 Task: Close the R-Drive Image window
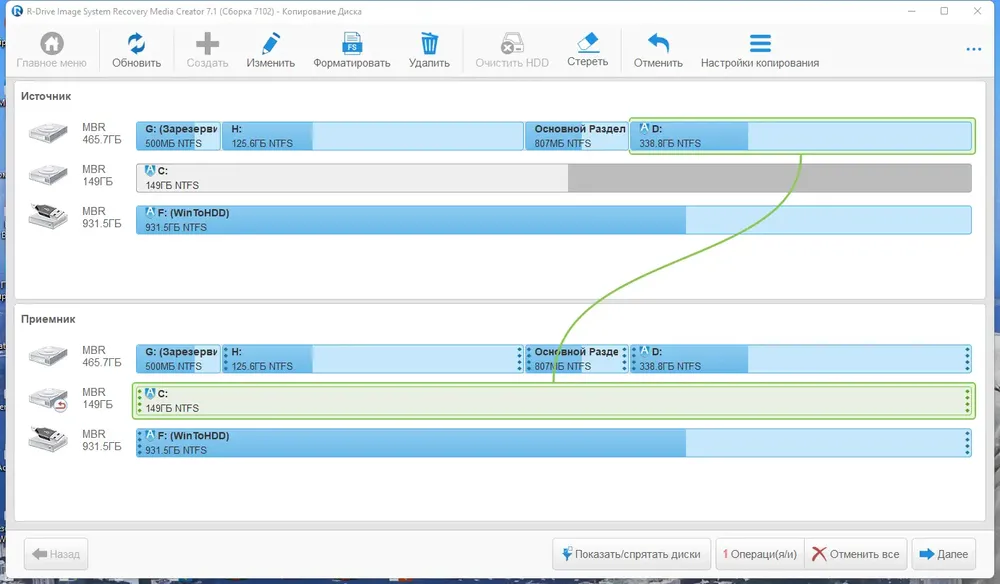[x=977, y=11]
